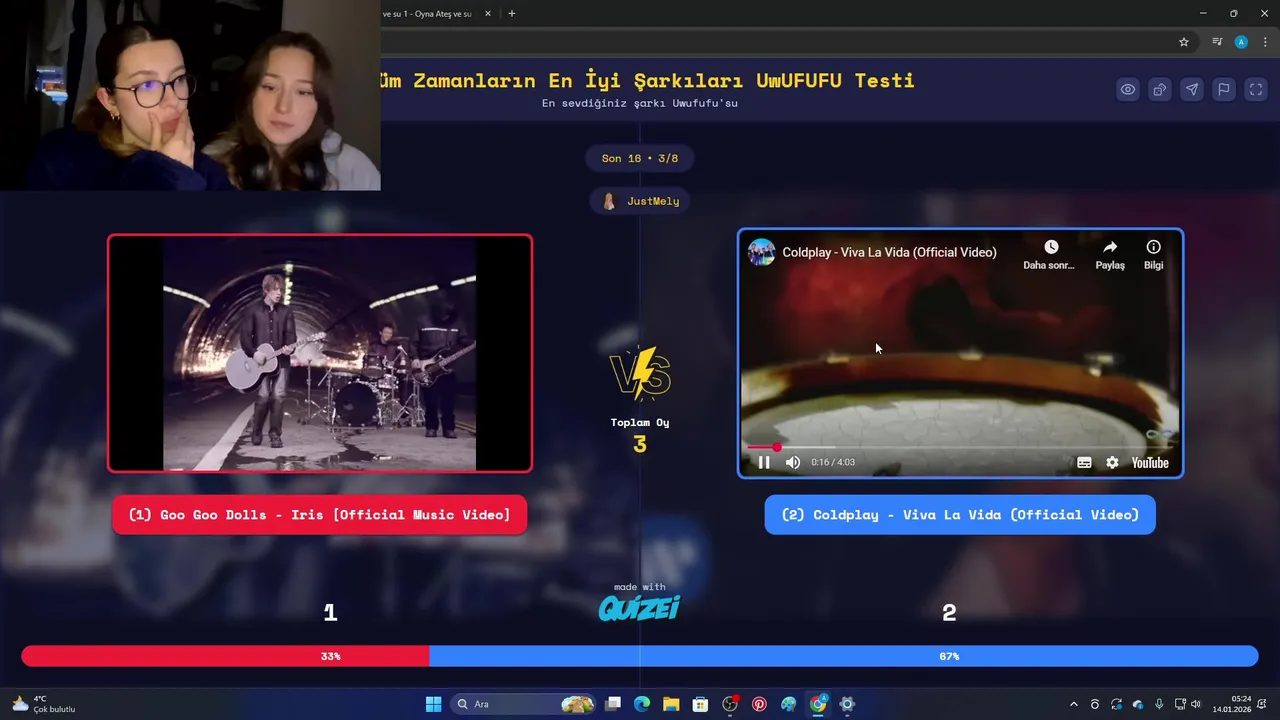Click the copy link icon in quiz header

pos(1160,89)
